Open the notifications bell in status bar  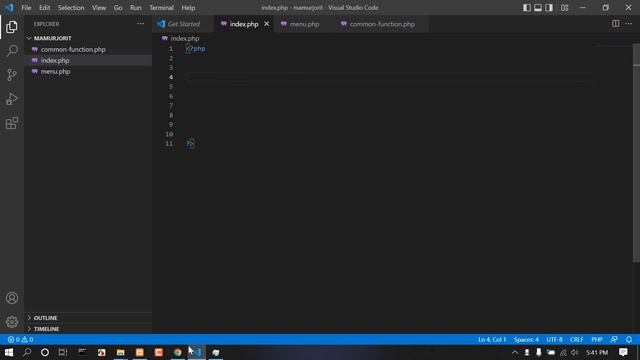(x=629, y=340)
